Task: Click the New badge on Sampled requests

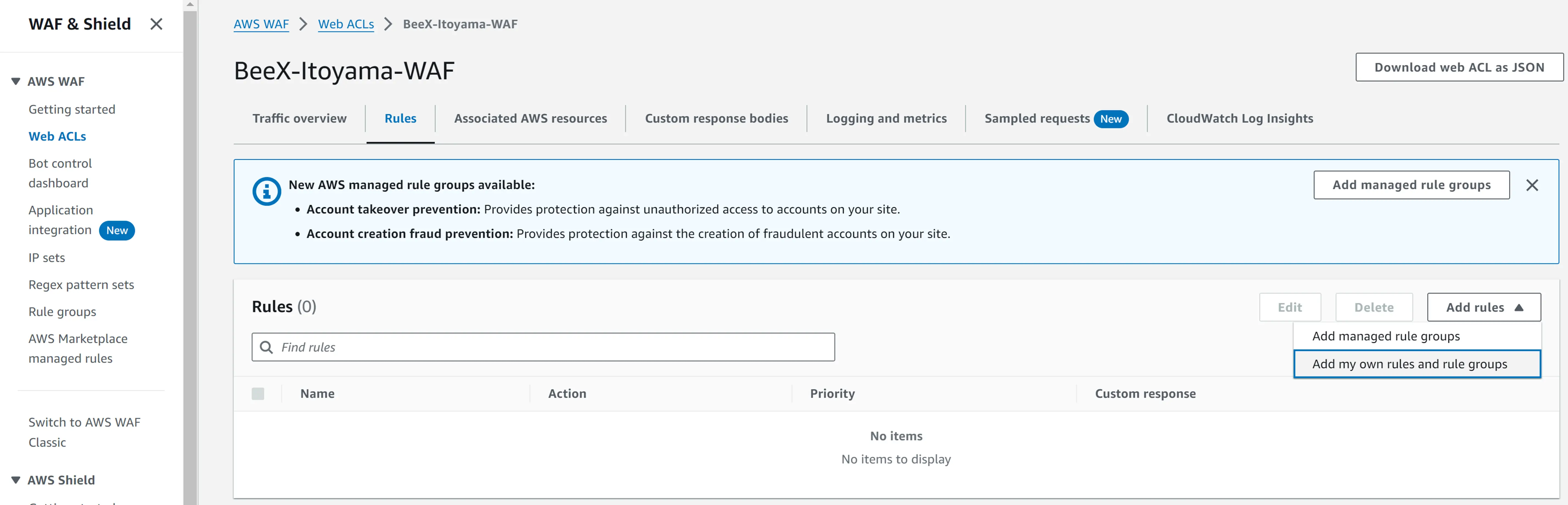Action: [1110, 119]
